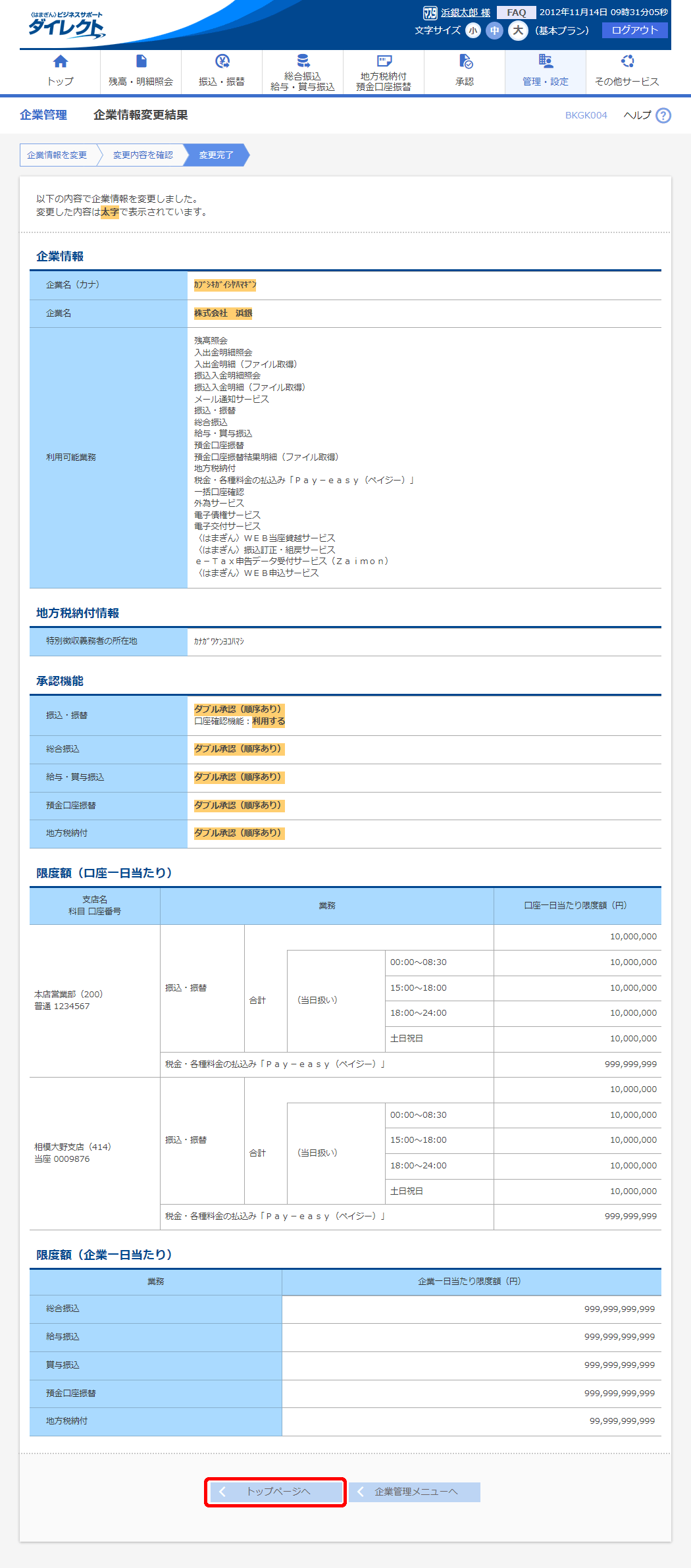This screenshot has height=1568, width=691.
Task: Click the 浜銀太郎 様 user name link
Action: (x=465, y=13)
